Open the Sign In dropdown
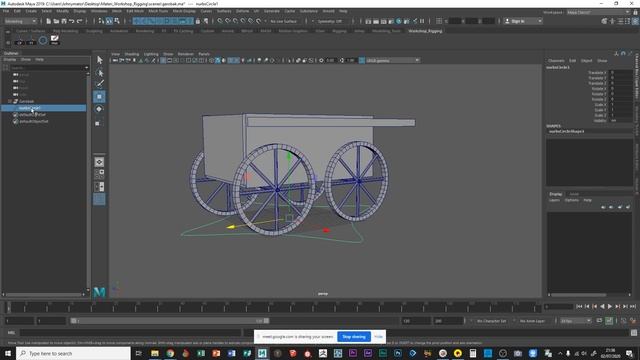The height and width of the screenshot is (360, 640). coord(523,21)
